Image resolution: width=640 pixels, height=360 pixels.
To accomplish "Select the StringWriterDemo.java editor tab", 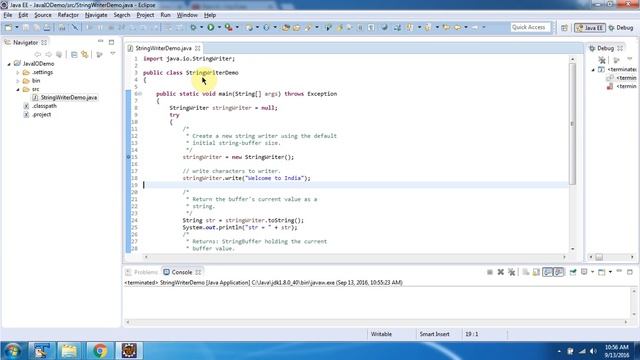I will [163, 48].
